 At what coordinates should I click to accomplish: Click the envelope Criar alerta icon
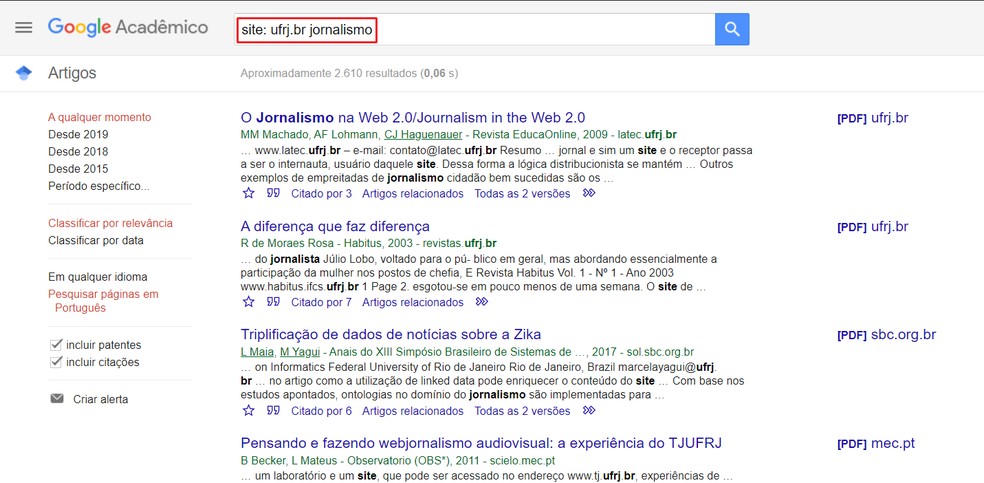[57, 399]
